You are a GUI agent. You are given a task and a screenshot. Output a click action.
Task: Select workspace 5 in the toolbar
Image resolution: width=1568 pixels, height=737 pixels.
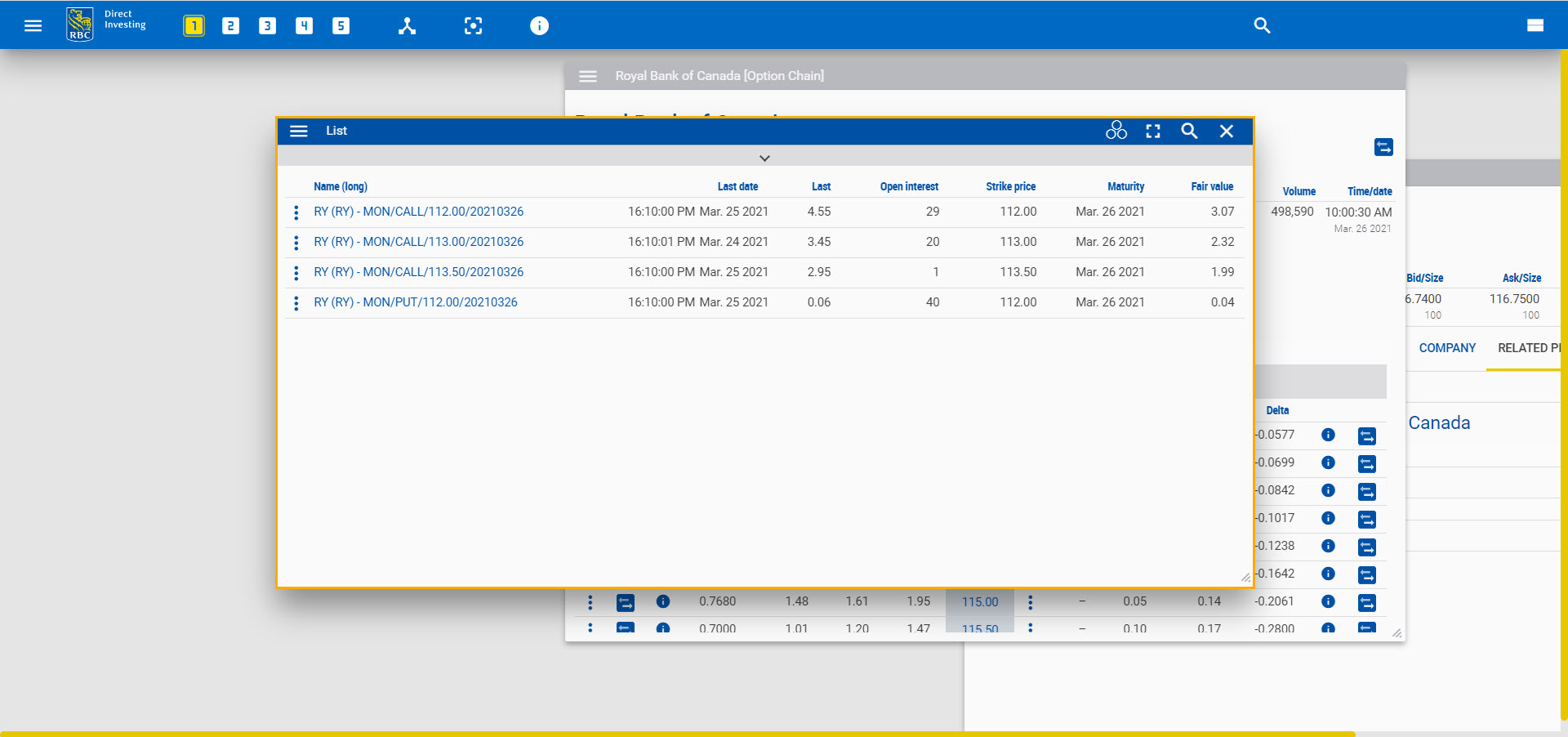coord(341,25)
